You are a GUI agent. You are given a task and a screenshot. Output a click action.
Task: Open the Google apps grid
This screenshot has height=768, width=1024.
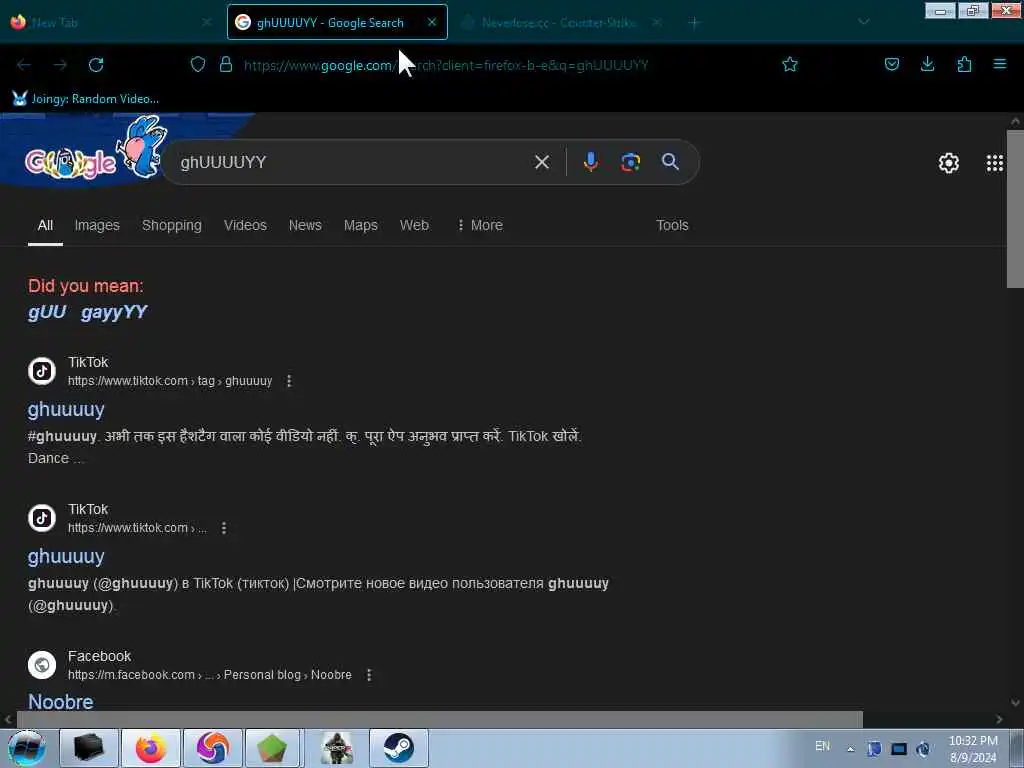click(x=995, y=163)
